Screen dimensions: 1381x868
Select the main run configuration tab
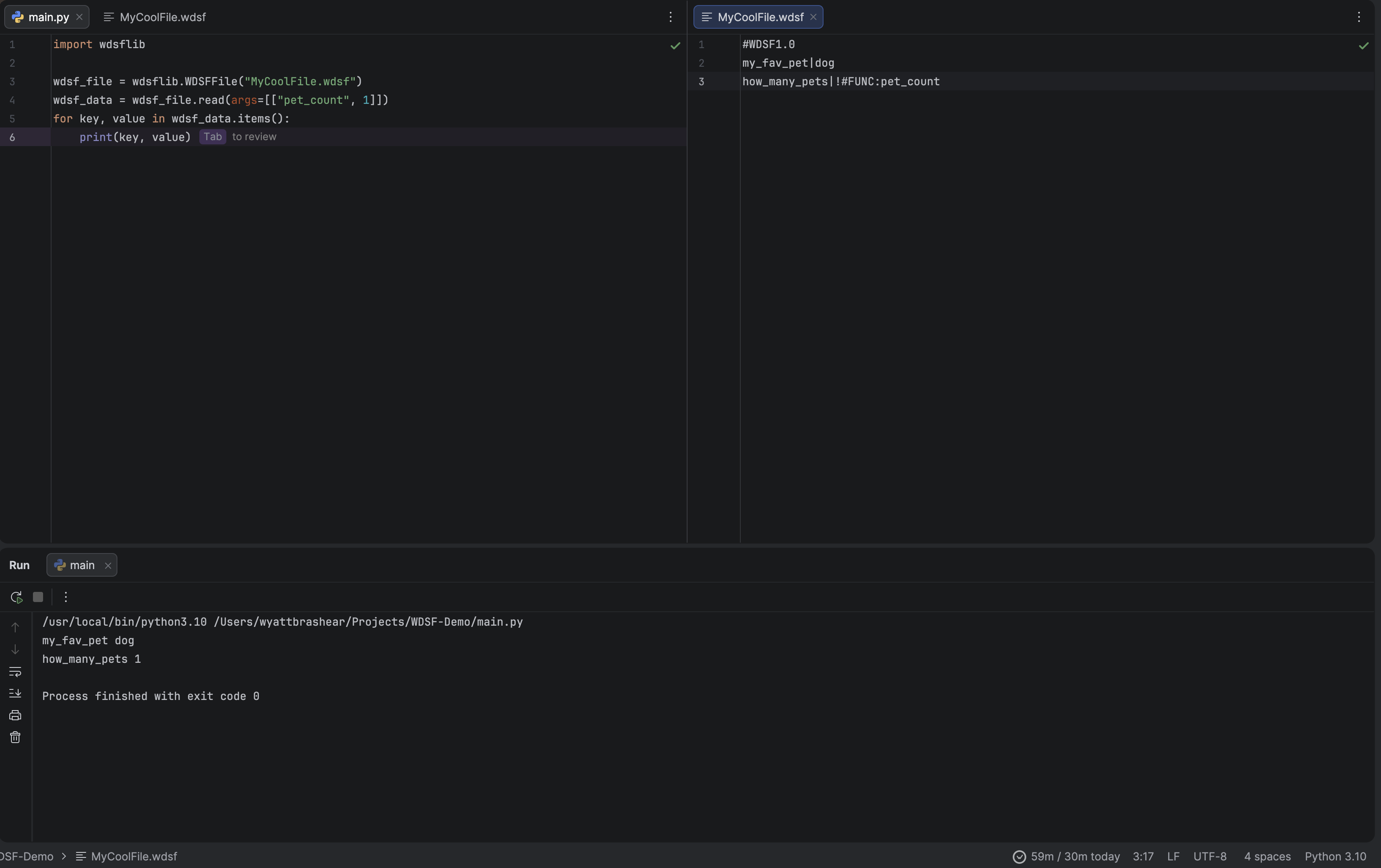(82, 565)
